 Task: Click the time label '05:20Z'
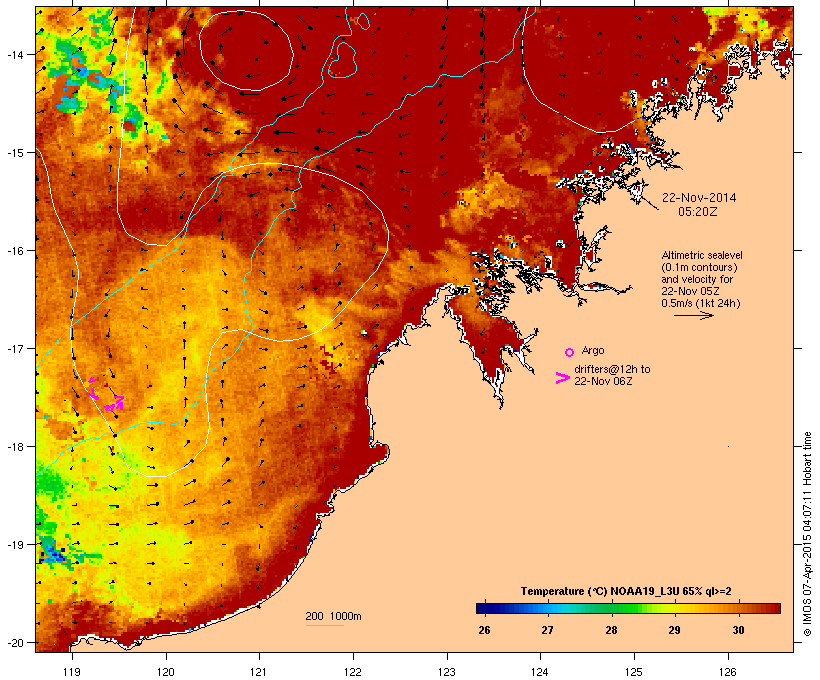coord(698,212)
